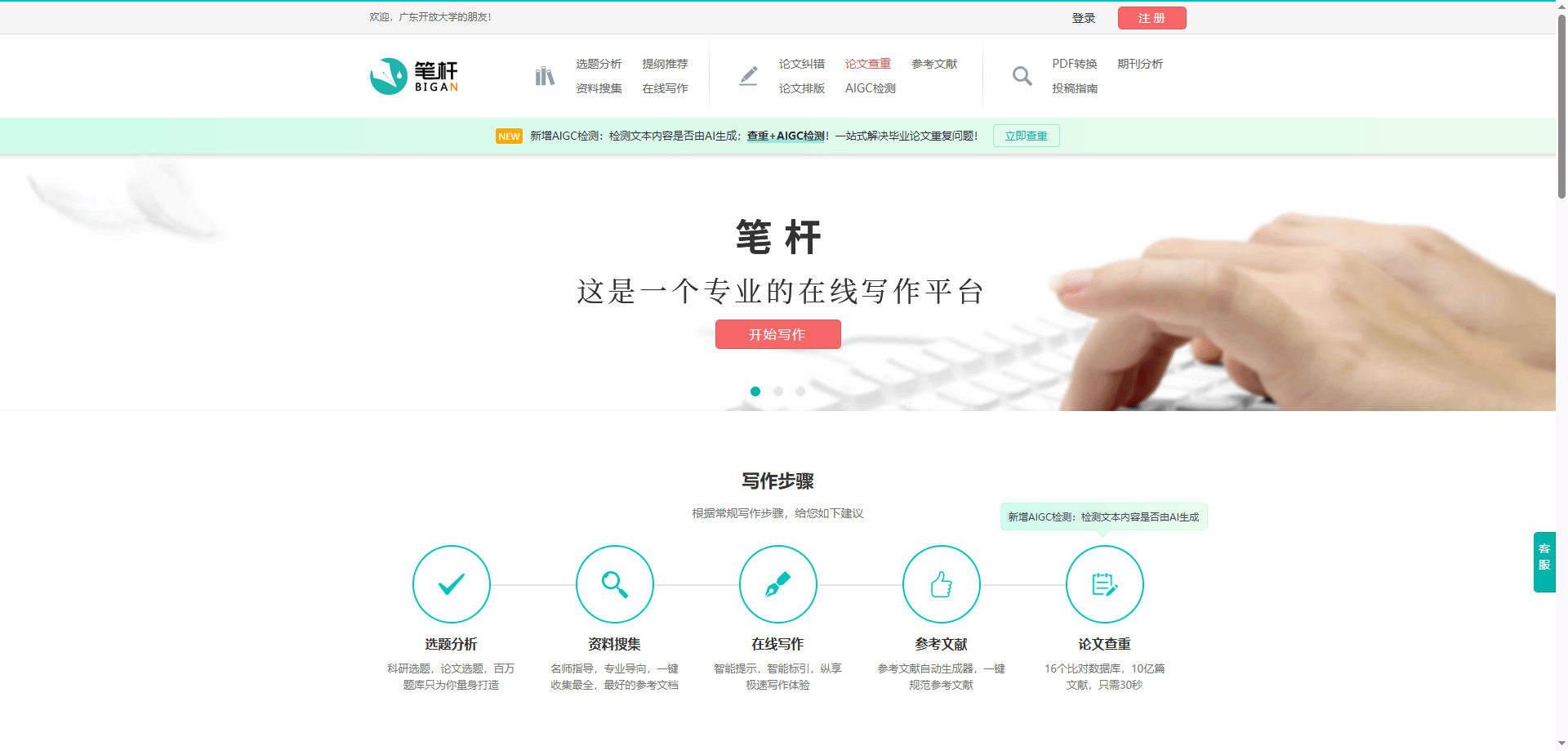Open AIGC检测 from navigation menu
The width and height of the screenshot is (1568, 751).
pyautogui.click(x=870, y=88)
